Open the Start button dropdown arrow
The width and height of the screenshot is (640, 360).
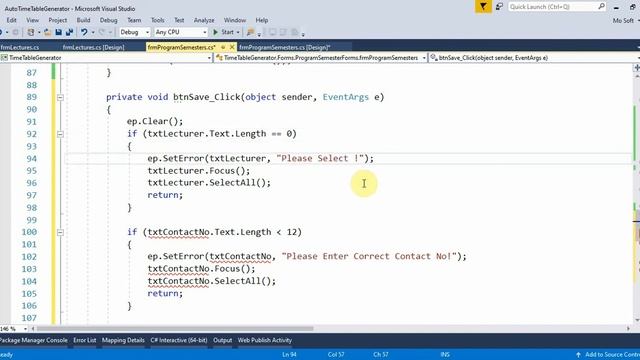click(x=238, y=32)
